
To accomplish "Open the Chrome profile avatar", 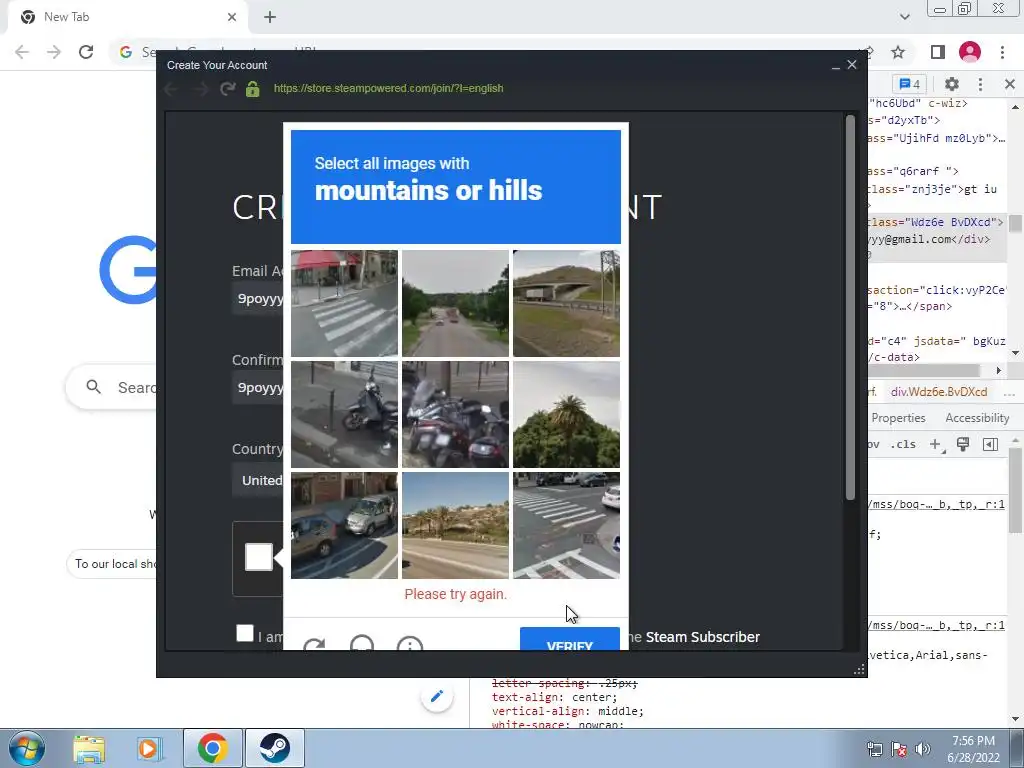I will coord(970,52).
